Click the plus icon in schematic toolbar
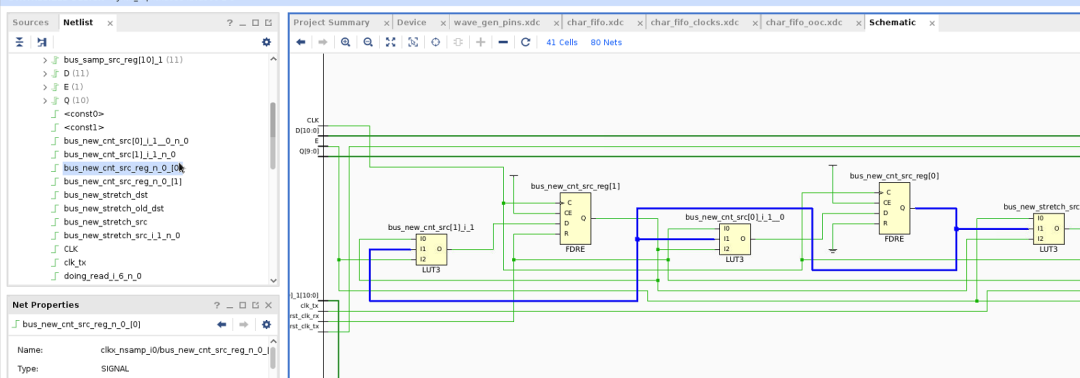Screen dimensions: 1080x378 (481, 42)
